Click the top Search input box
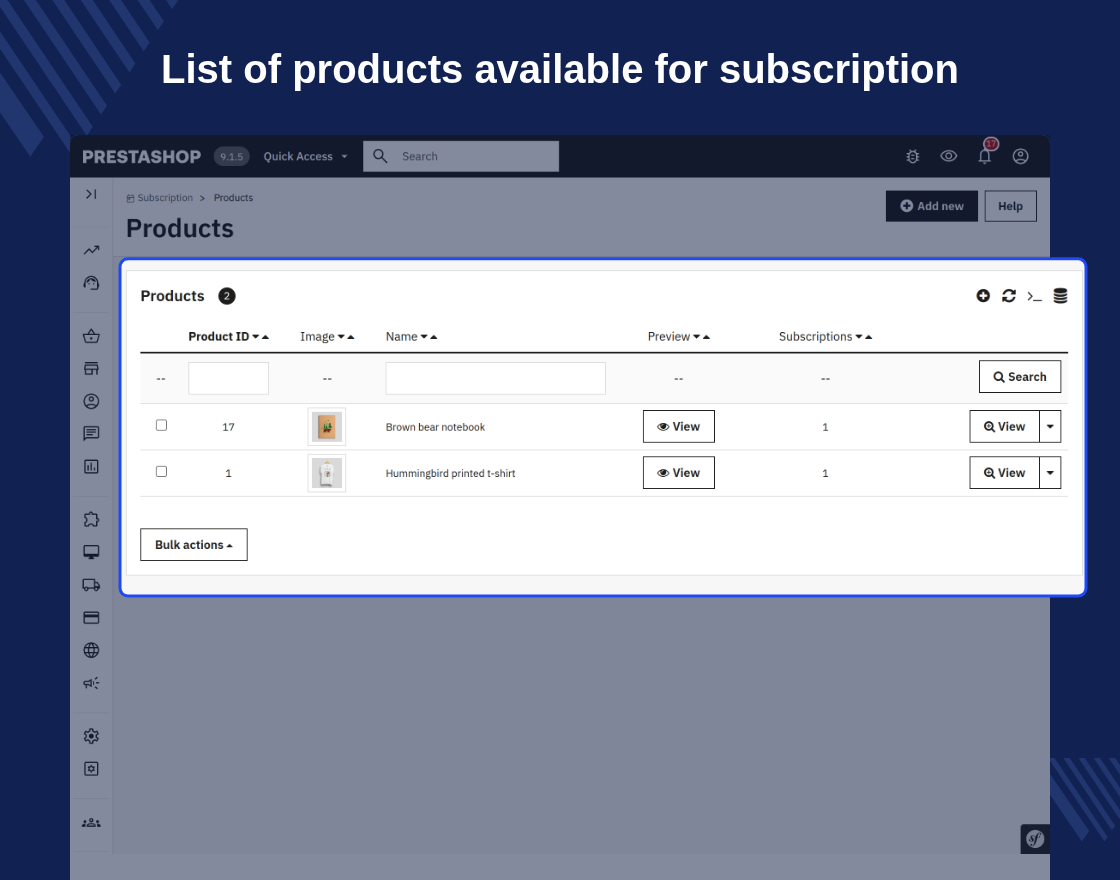Viewport: 1120px width, 880px height. 461,156
